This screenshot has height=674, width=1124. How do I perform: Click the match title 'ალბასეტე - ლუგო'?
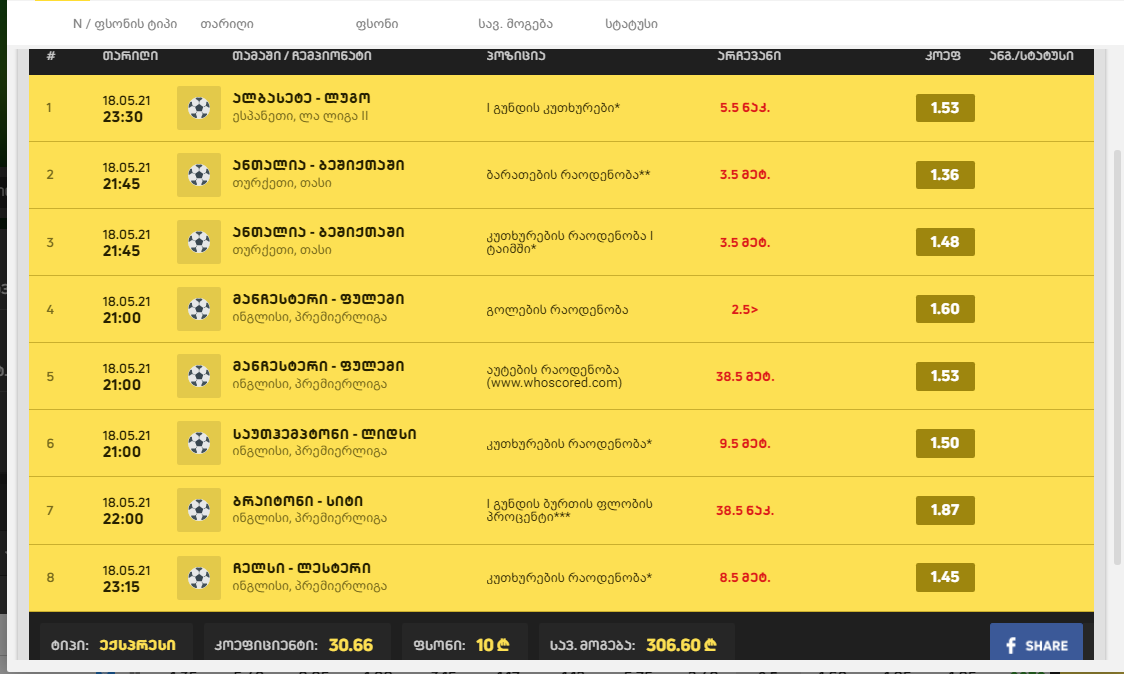pos(301,98)
